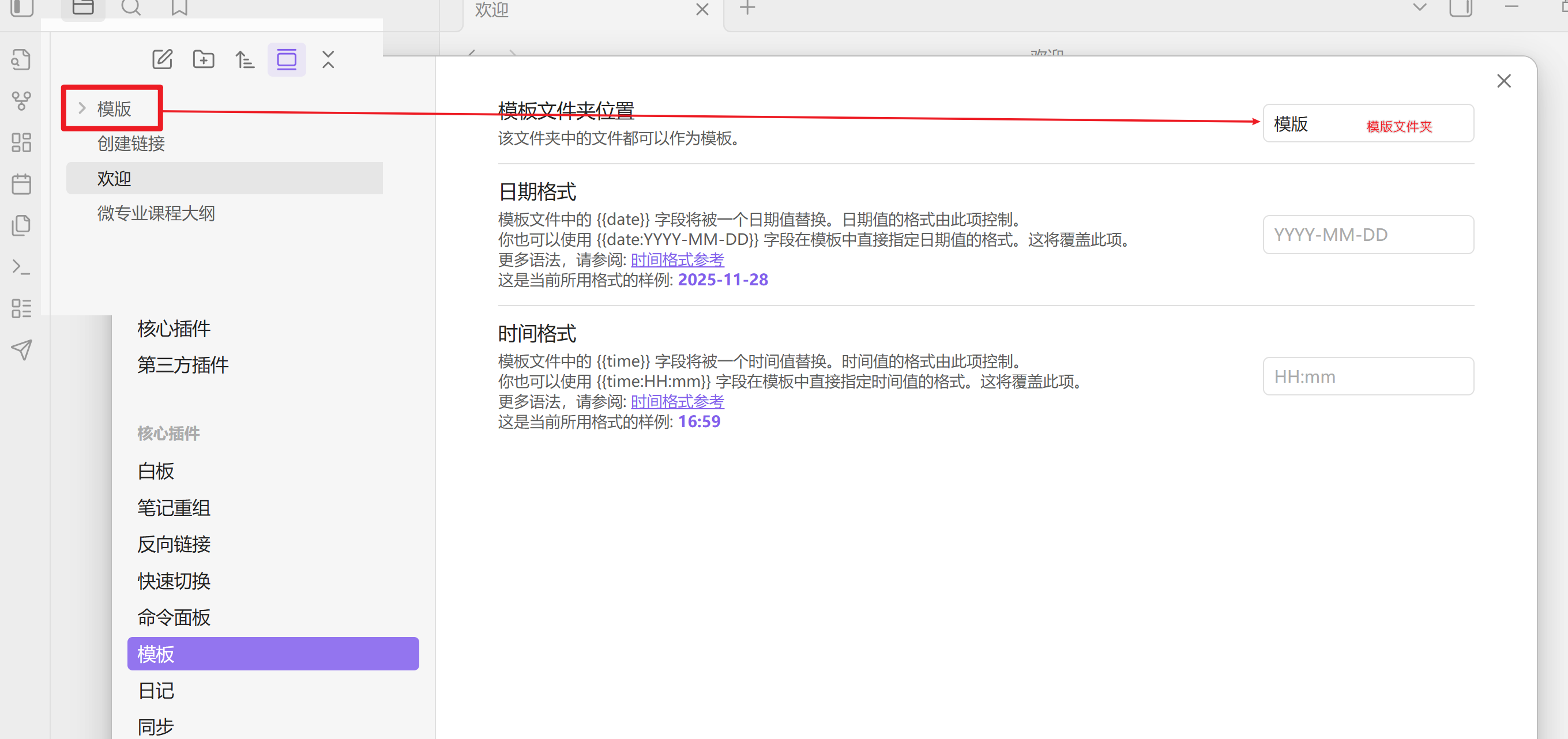Open 时间格式参考 link under 日期格式
The width and height of the screenshot is (1568, 739).
(x=677, y=260)
